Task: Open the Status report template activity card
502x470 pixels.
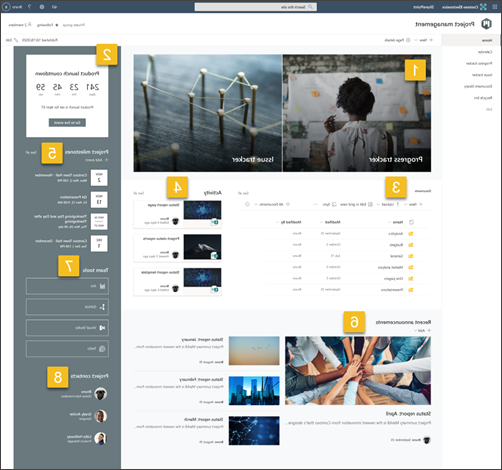Action: (177, 282)
